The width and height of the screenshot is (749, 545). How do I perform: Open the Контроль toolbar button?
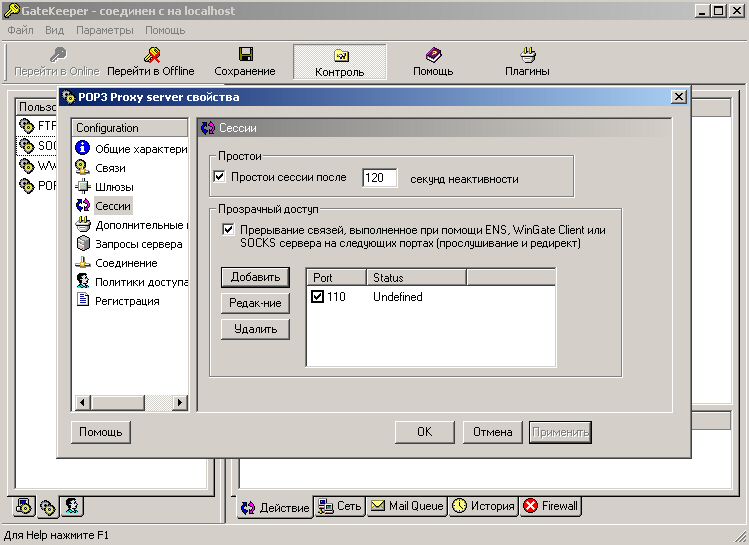pyautogui.click(x=340, y=62)
